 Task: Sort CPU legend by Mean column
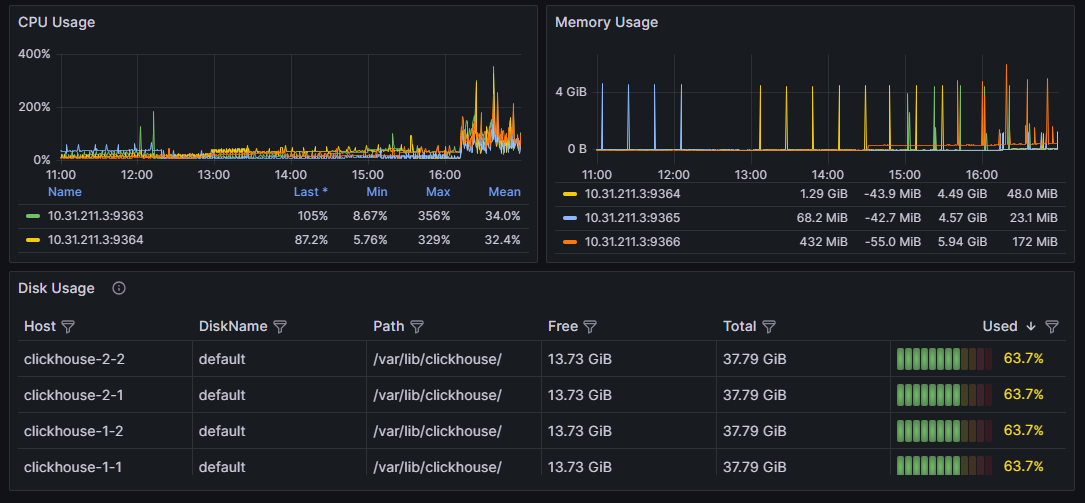pos(504,192)
